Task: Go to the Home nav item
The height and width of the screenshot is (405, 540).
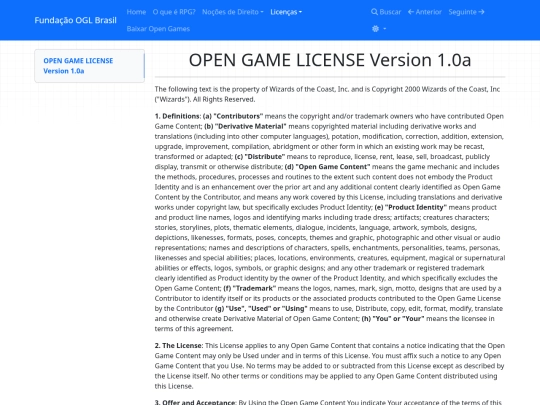Action: click(136, 12)
